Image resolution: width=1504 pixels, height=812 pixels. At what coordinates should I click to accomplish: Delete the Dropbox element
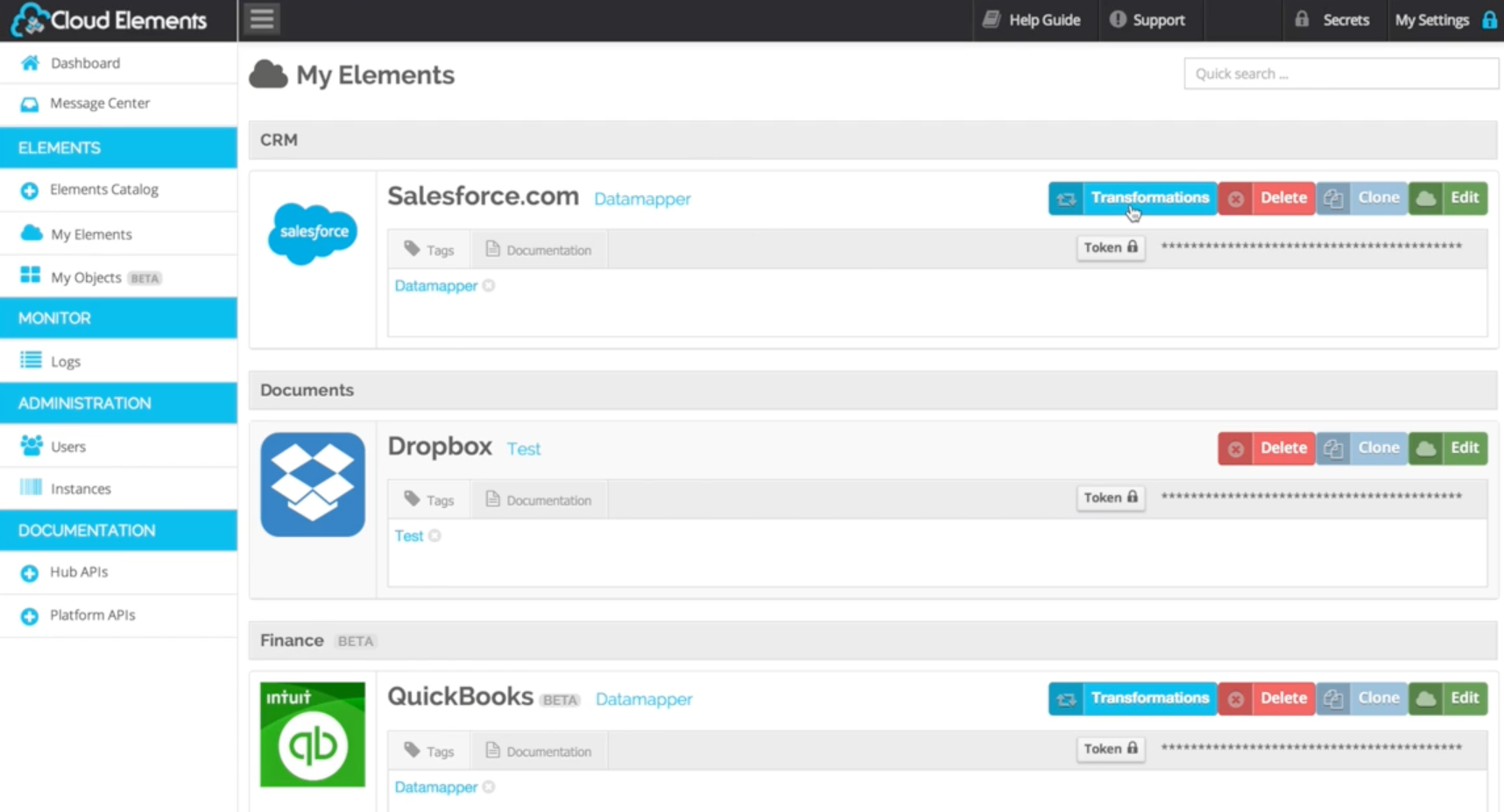pyautogui.click(x=1267, y=448)
